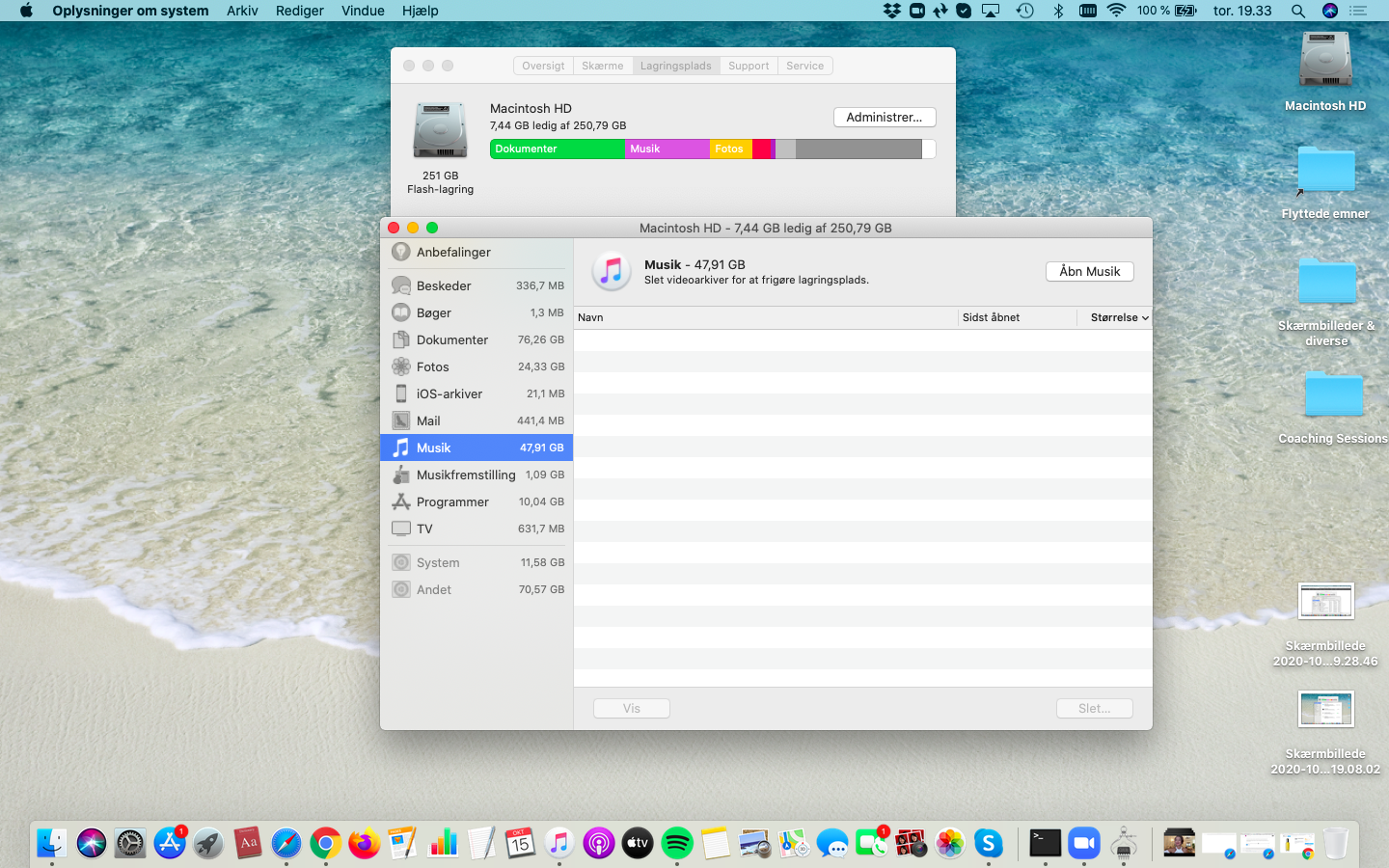Click Dropbox icon in menu bar
The image size is (1389, 868).
click(x=892, y=11)
